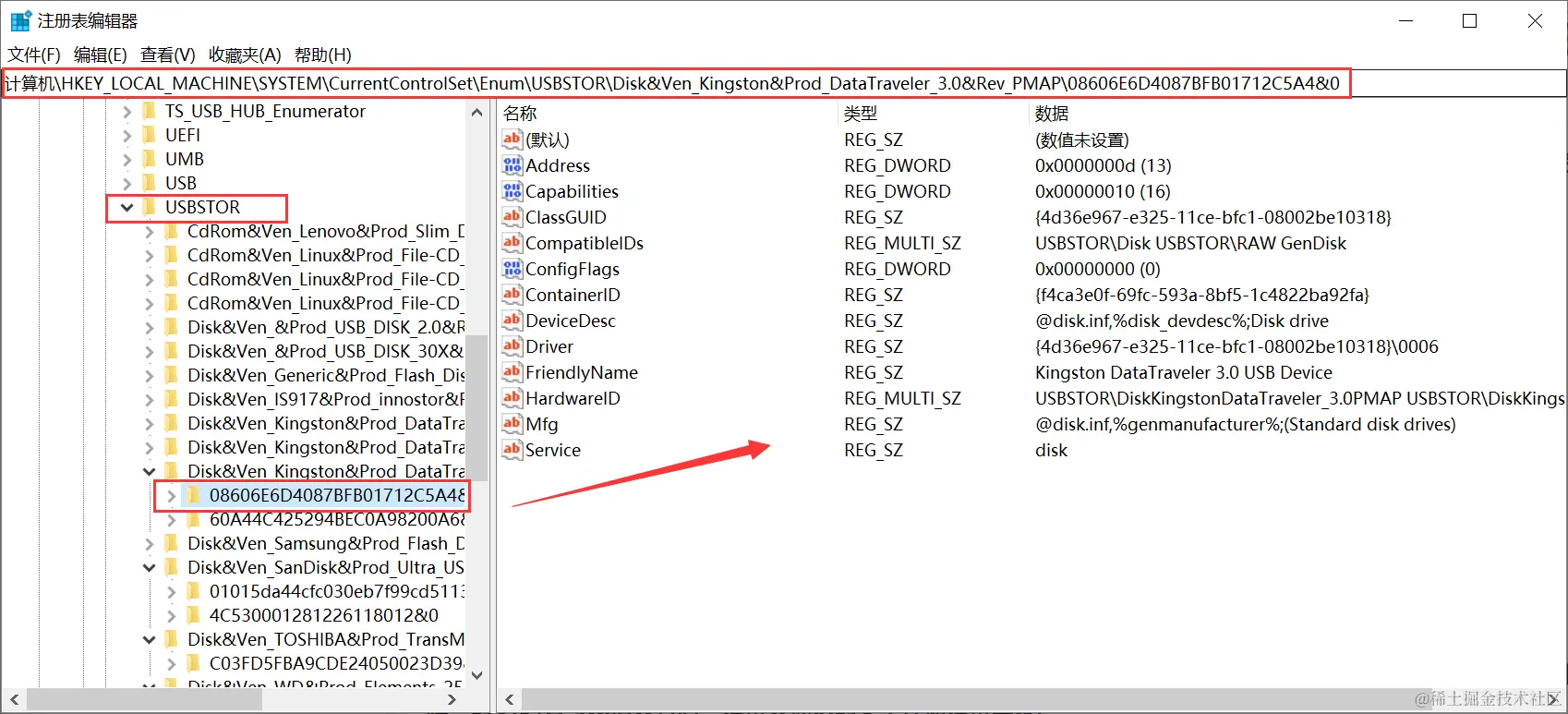Click the Mfg string icon
This screenshot has width=1568, height=714.
coord(513,424)
